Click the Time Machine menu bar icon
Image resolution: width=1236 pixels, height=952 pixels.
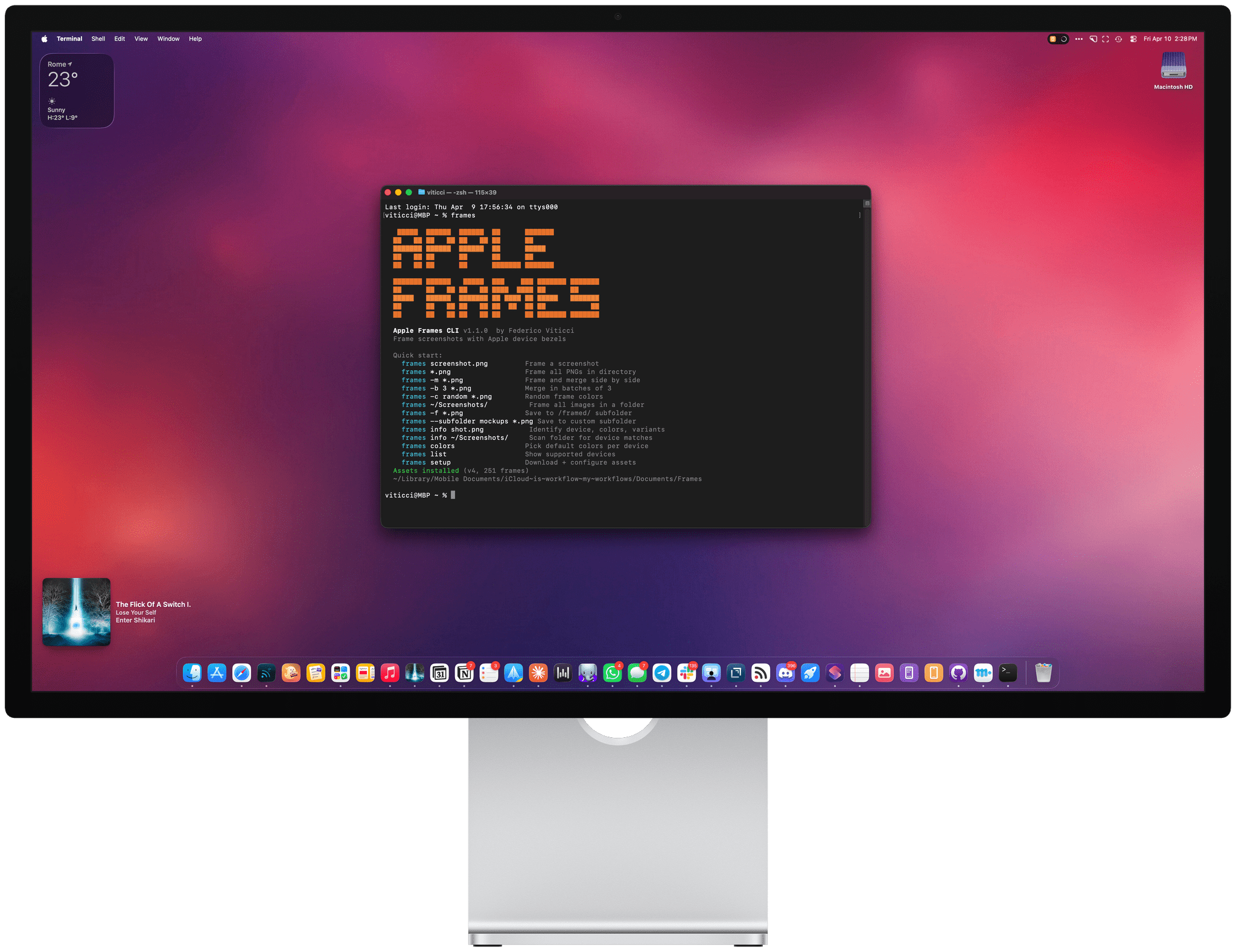(x=1119, y=39)
